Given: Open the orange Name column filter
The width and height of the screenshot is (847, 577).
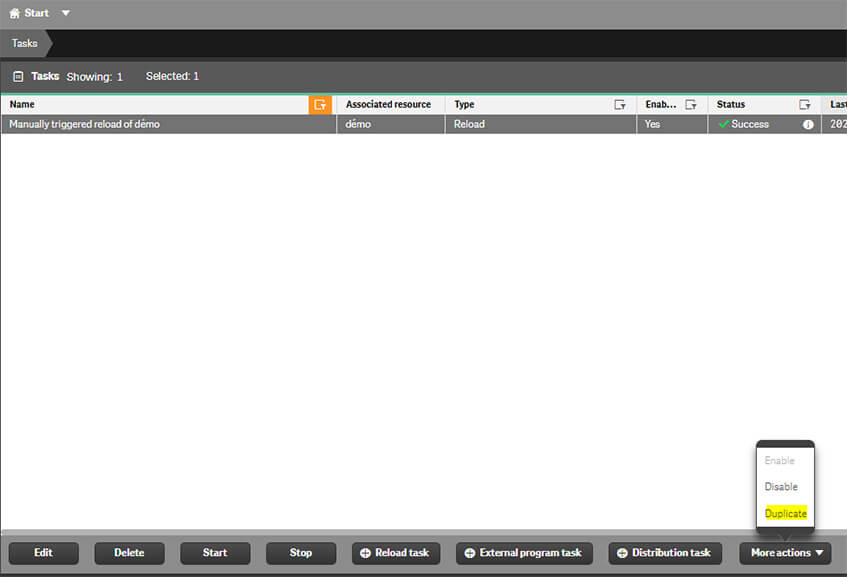Looking at the screenshot, I should tap(320, 105).
